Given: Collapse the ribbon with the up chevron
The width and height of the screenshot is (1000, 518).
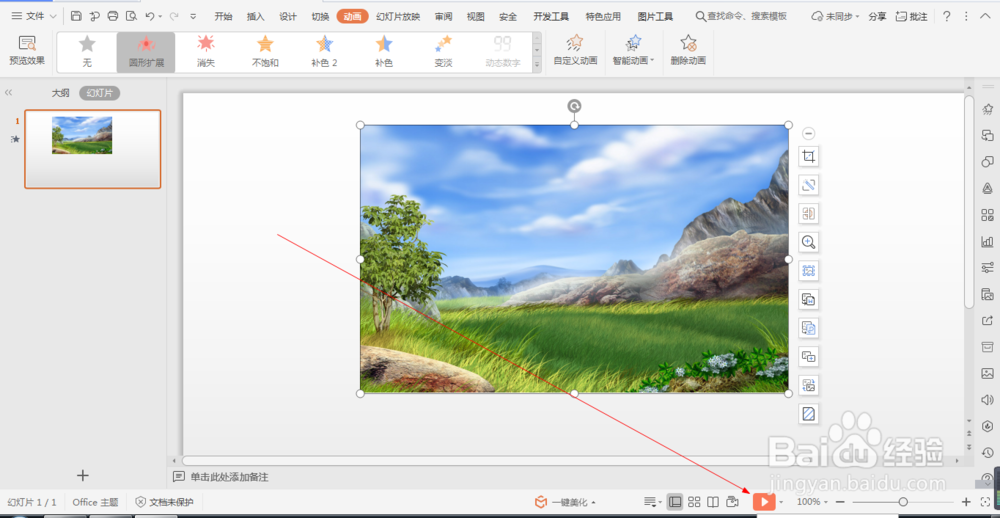Looking at the screenshot, I should tap(986, 17).
